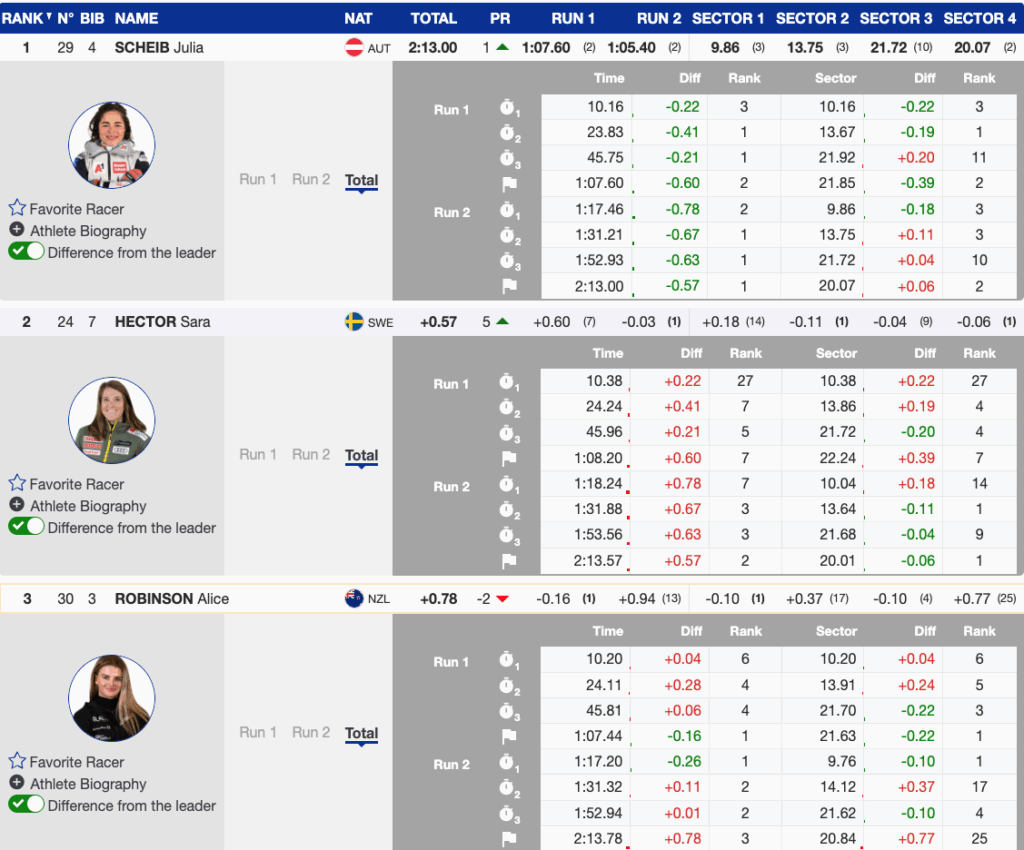This screenshot has height=850, width=1024.
Task: Click Sara Hector's profile photo
Action: (x=112, y=420)
